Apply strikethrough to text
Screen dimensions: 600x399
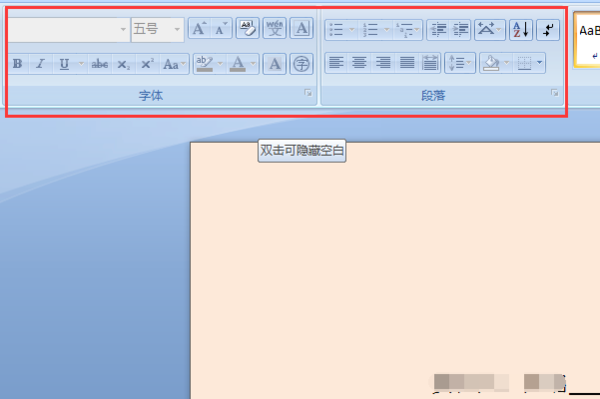click(99, 64)
